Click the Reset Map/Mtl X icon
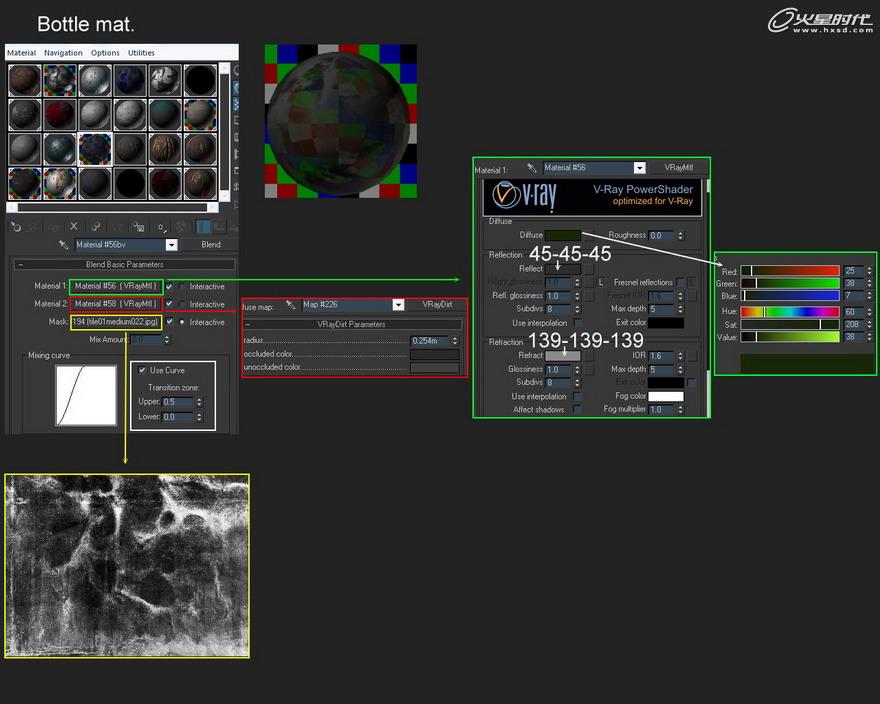880x704 pixels. [x=73, y=227]
